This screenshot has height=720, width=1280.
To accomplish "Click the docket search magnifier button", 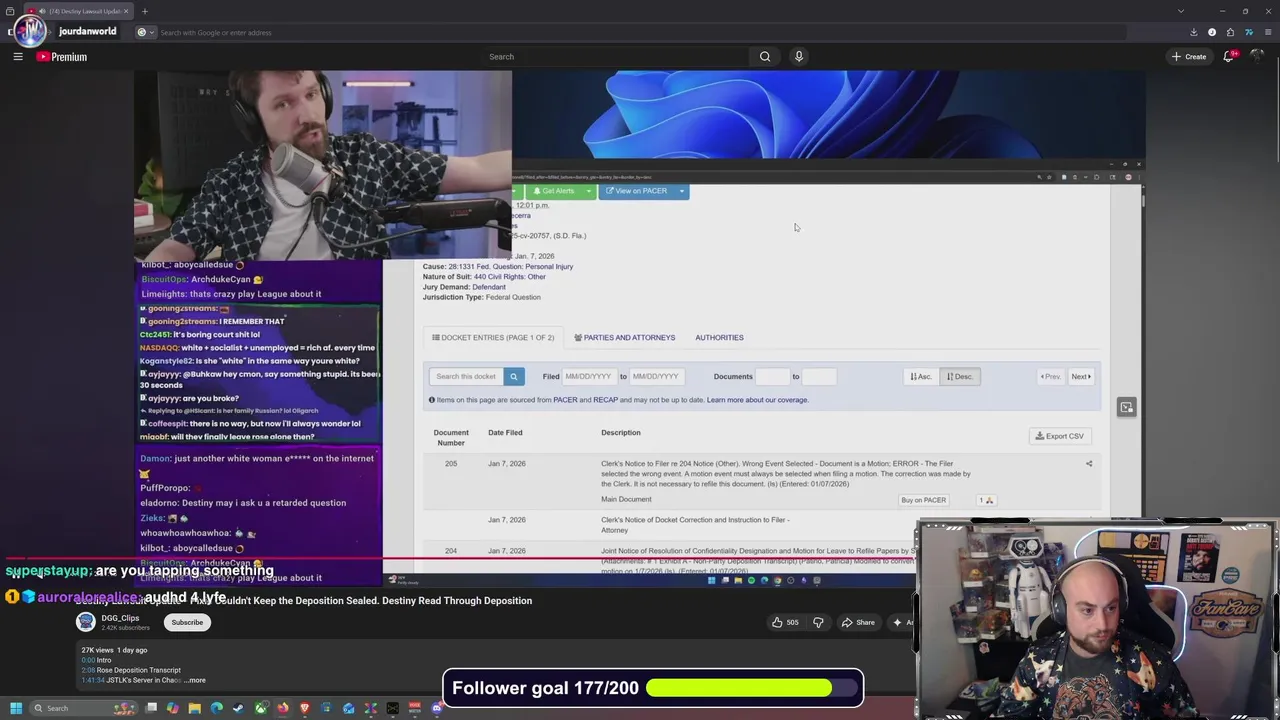I will pyautogui.click(x=514, y=376).
